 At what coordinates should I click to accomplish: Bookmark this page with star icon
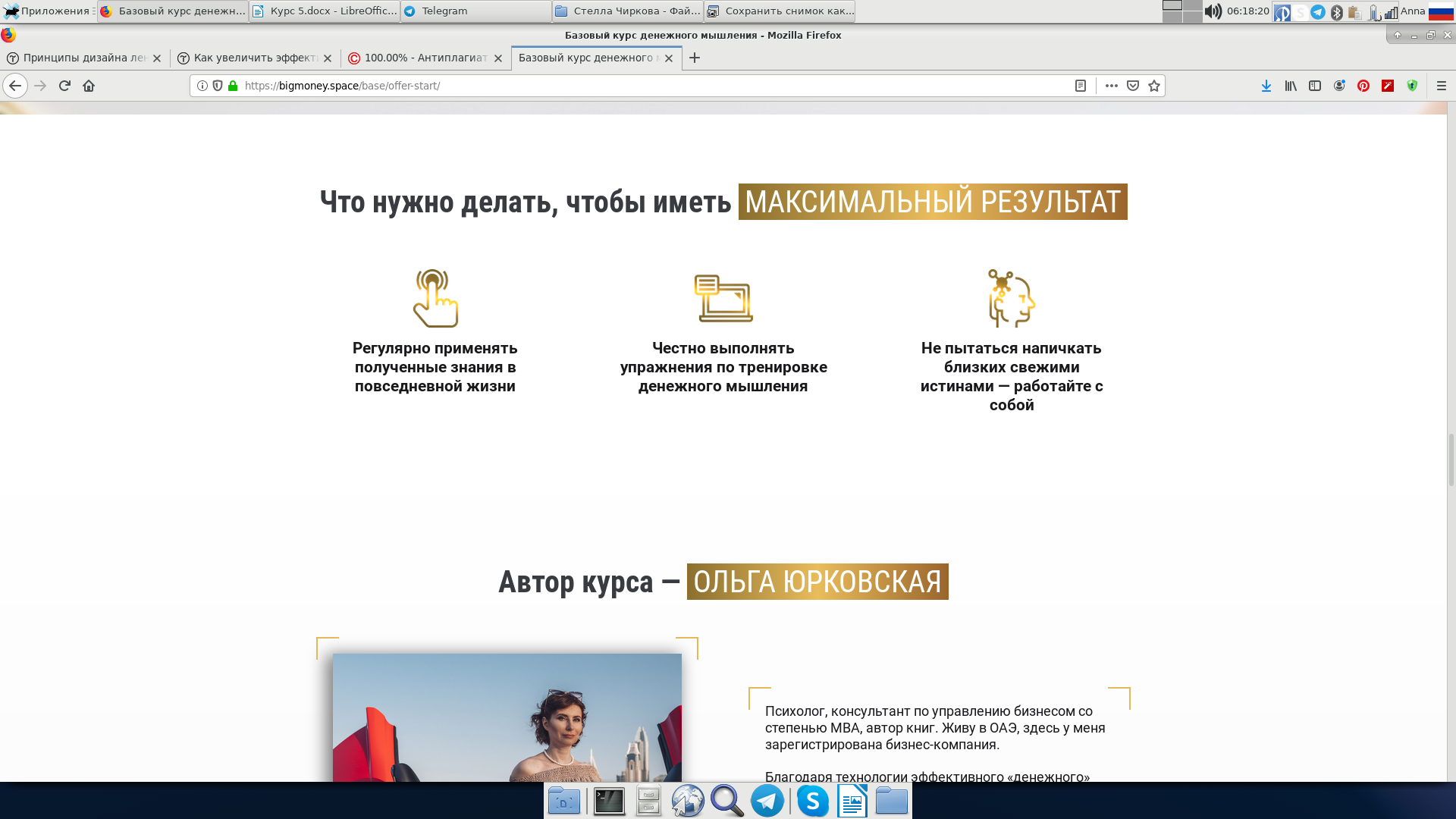pos(1153,86)
